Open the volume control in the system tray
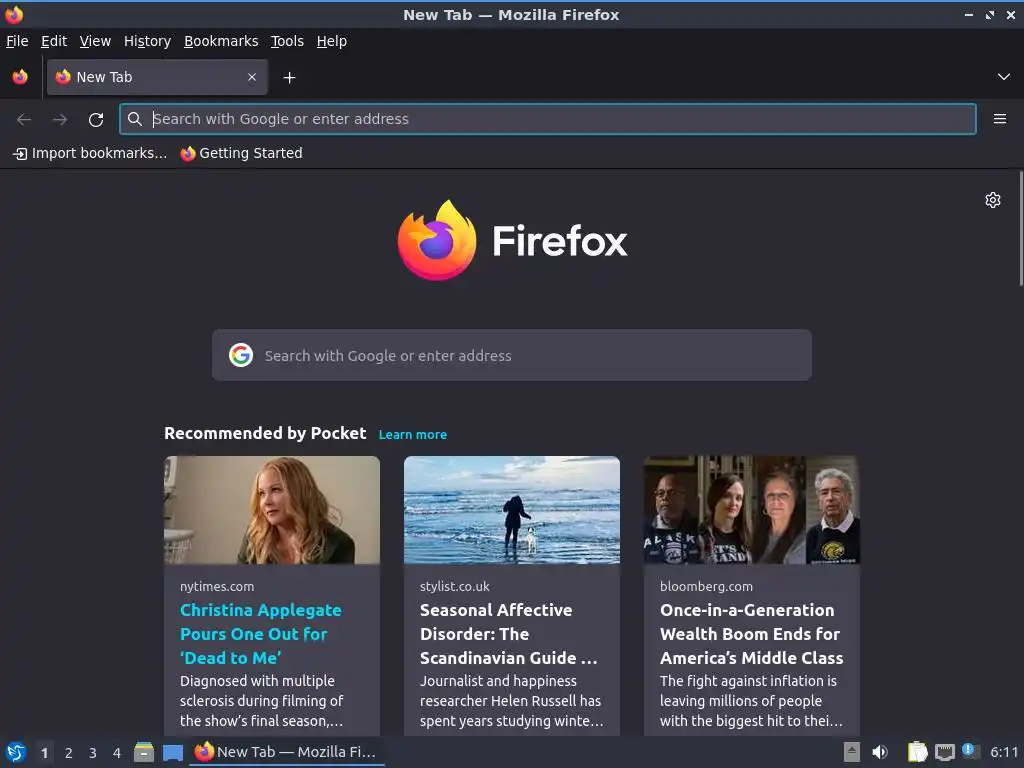 (880, 752)
